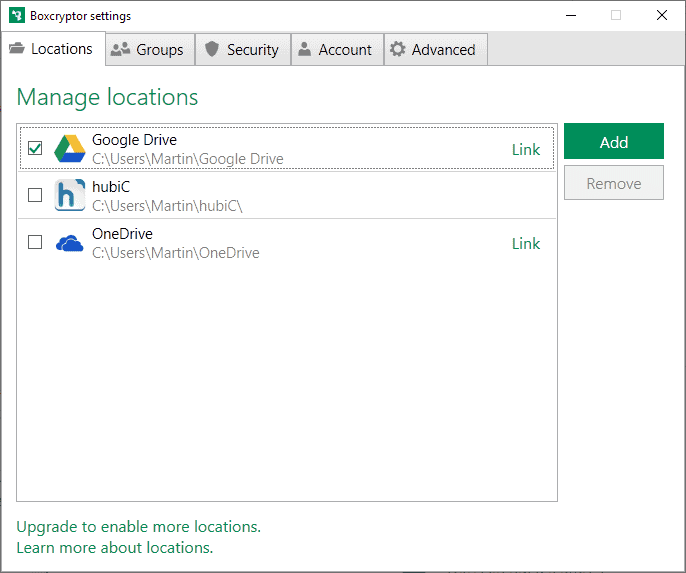The width and height of the screenshot is (686, 573).
Task: Click the Google Drive logo icon
Action: pos(70,149)
